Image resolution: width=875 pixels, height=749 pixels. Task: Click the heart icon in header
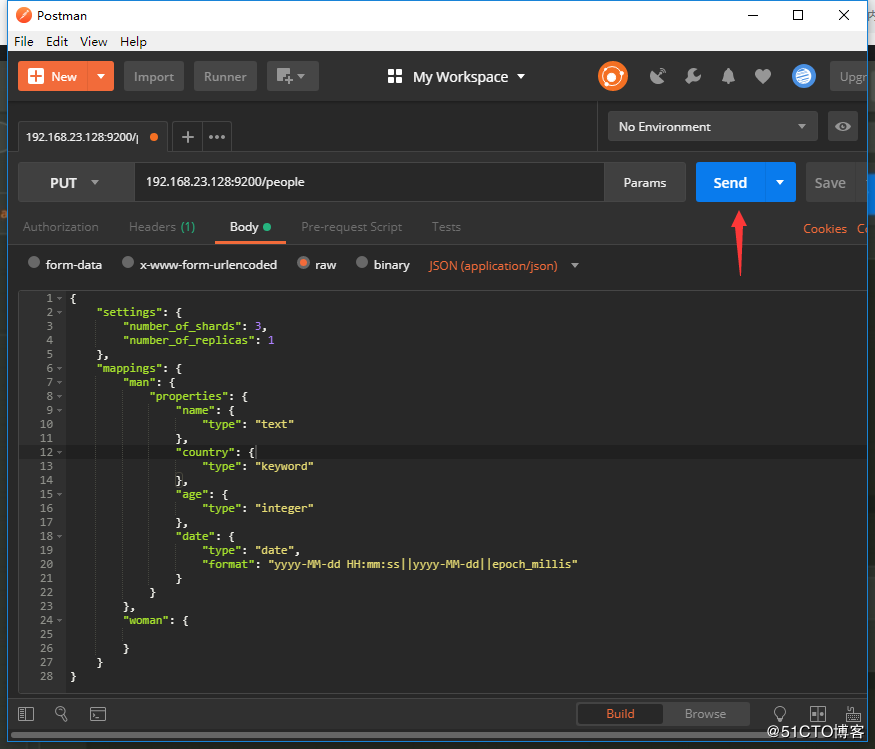(x=763, y=76)
